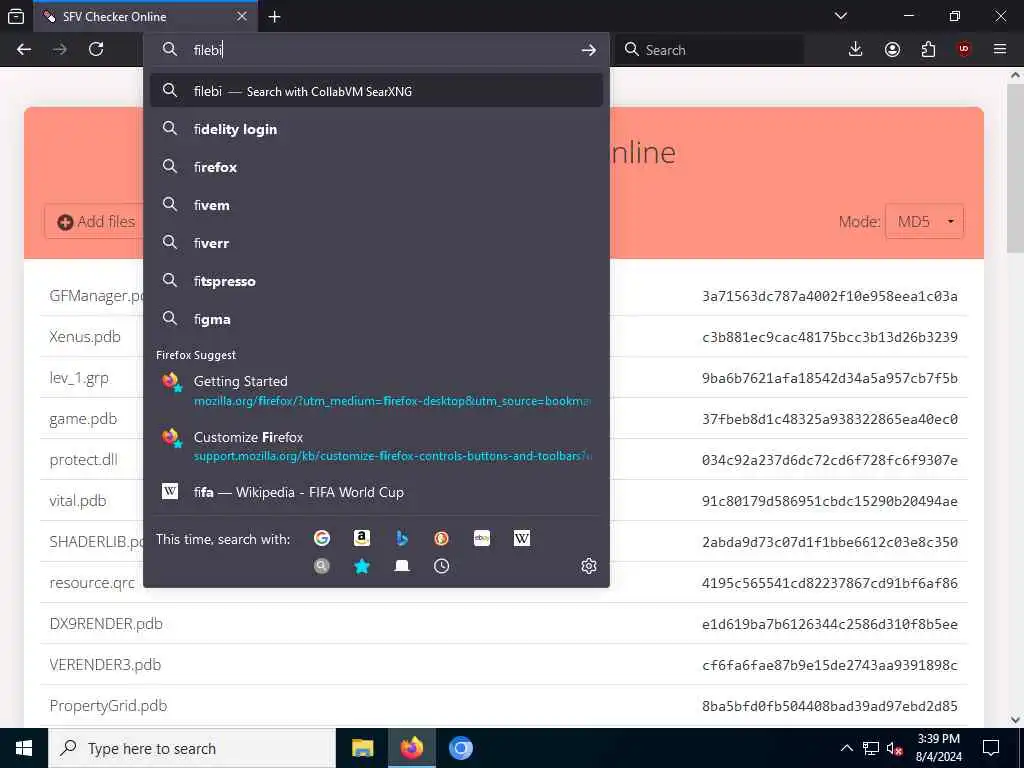
Task: Select the lev_1.grp file name
Action: point(79,378)
